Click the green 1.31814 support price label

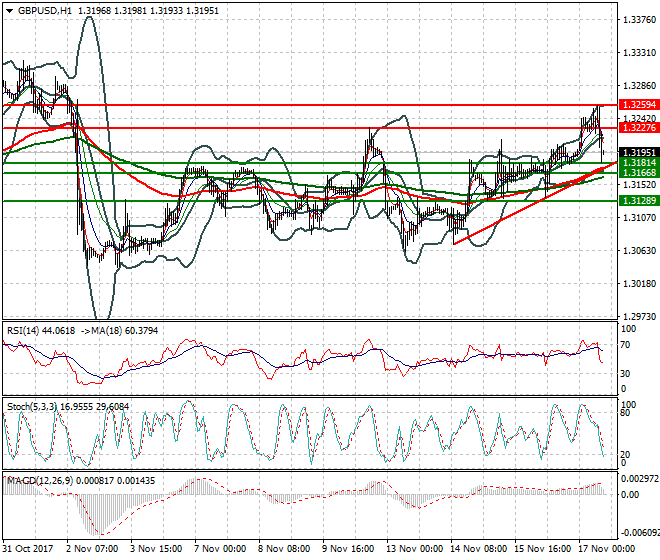tap(639, 163)
